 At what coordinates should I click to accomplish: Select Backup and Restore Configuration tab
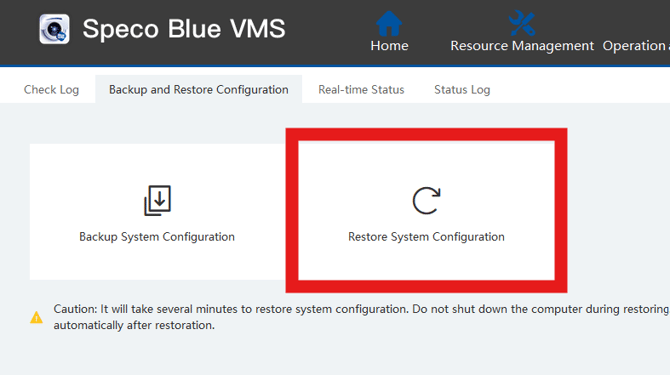199,90
